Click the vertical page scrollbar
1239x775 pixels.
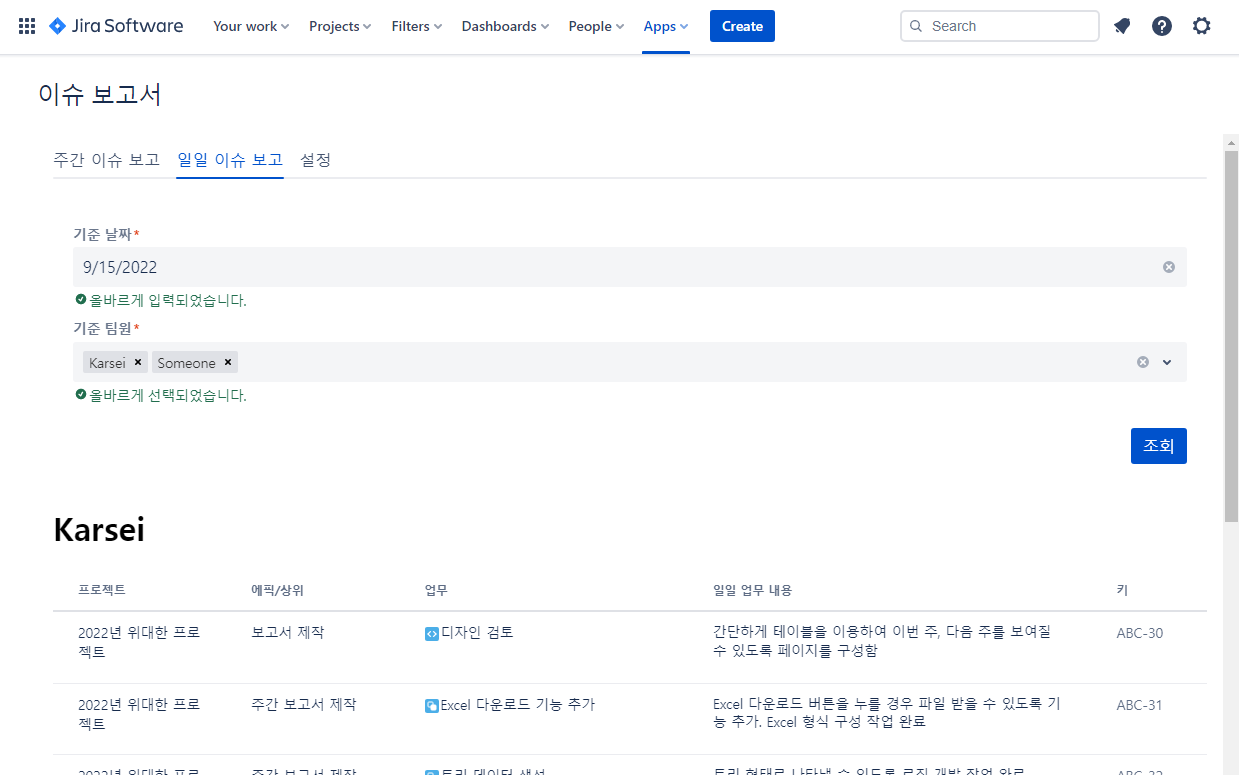pos(1231,335)
